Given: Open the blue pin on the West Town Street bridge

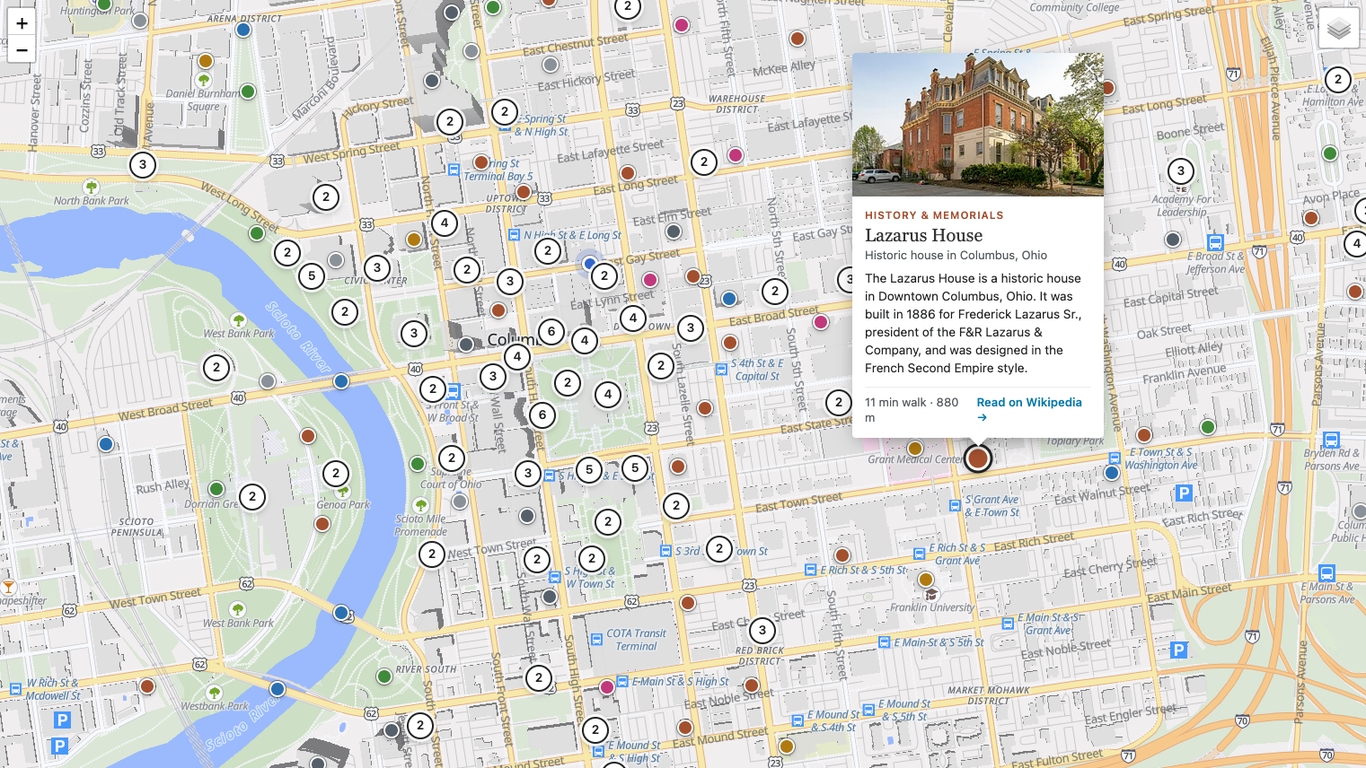Looking at the screenshot, I should (x=341, y=613).
